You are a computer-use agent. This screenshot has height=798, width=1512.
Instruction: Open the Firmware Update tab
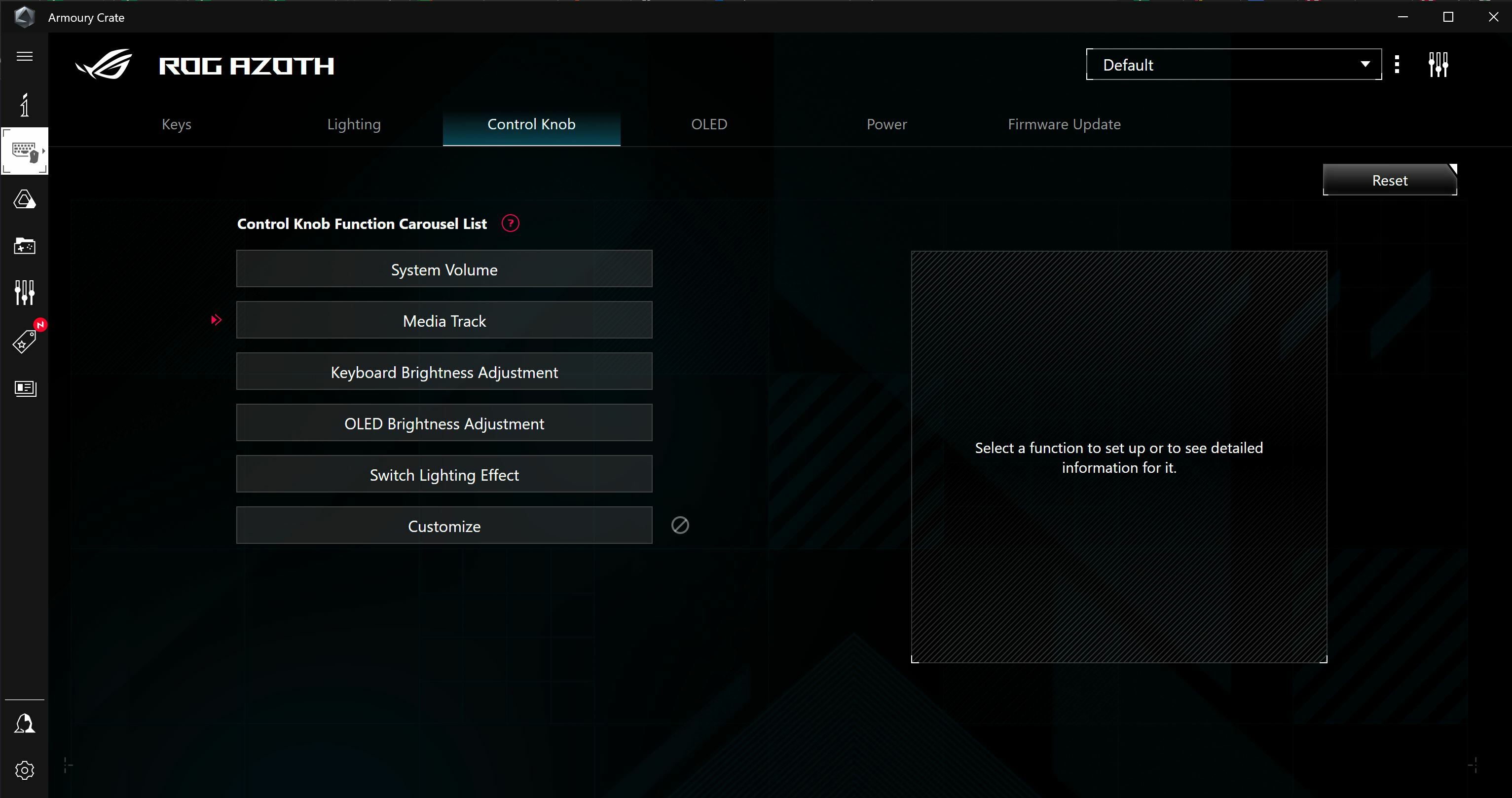(x=1064, y=124)
